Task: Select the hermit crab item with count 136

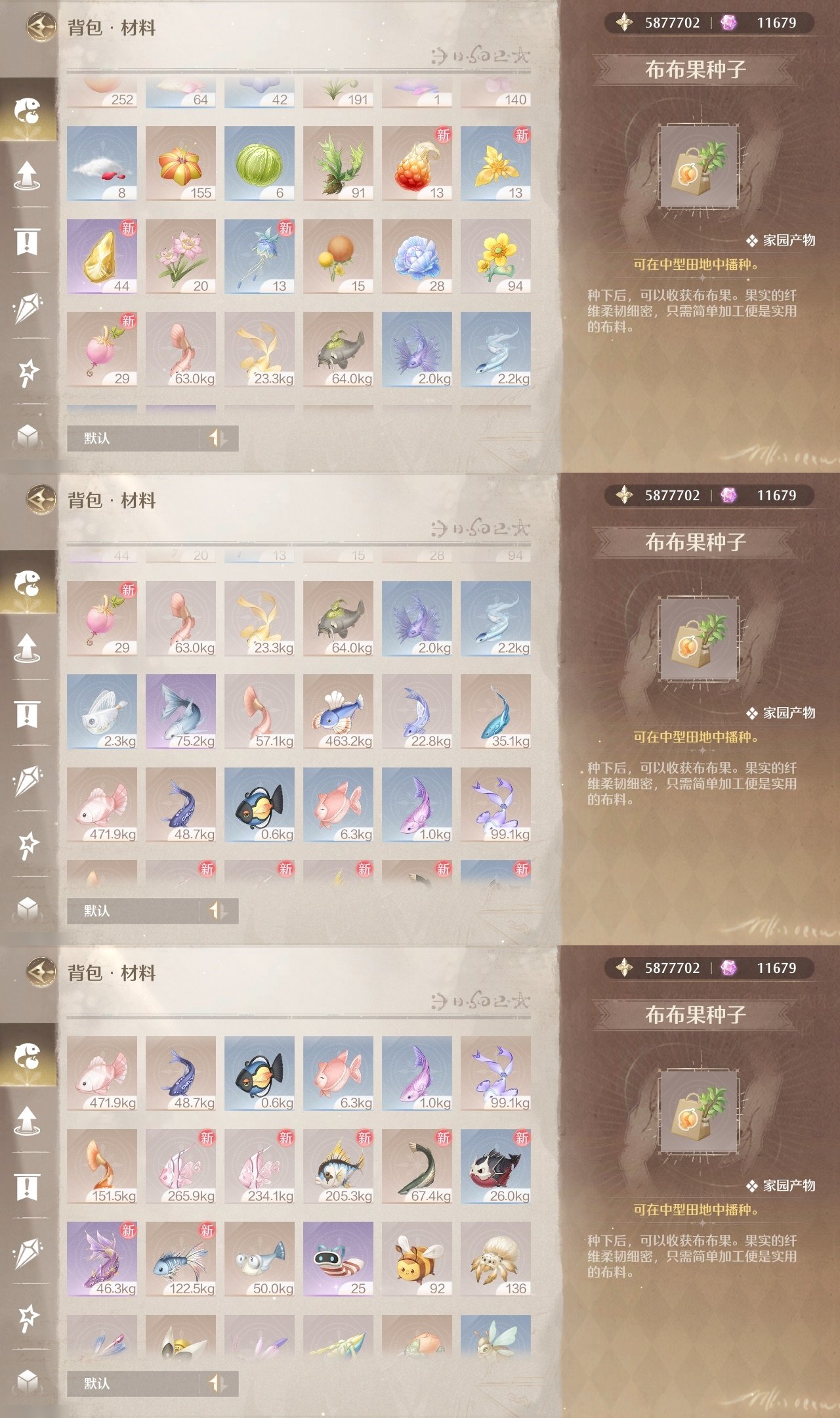Action: click(x=495, y=1259)
